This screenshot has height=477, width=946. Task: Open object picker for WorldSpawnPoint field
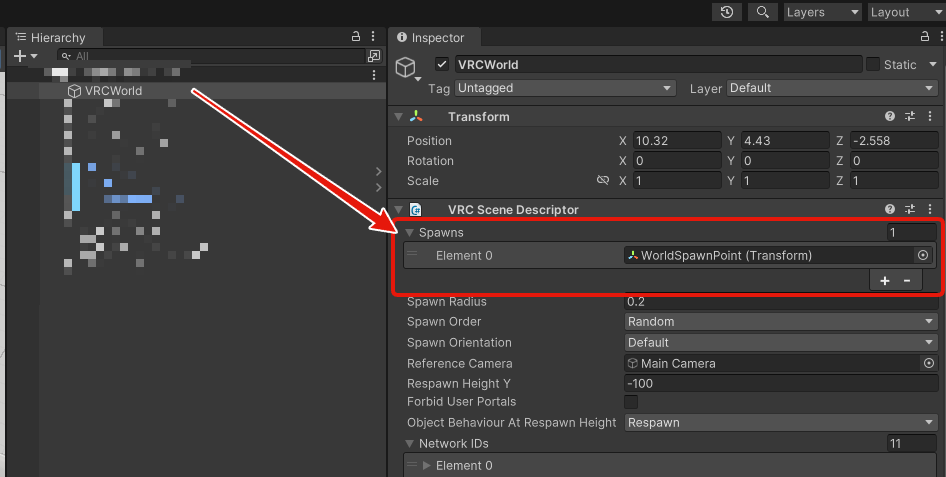(923, 255)
